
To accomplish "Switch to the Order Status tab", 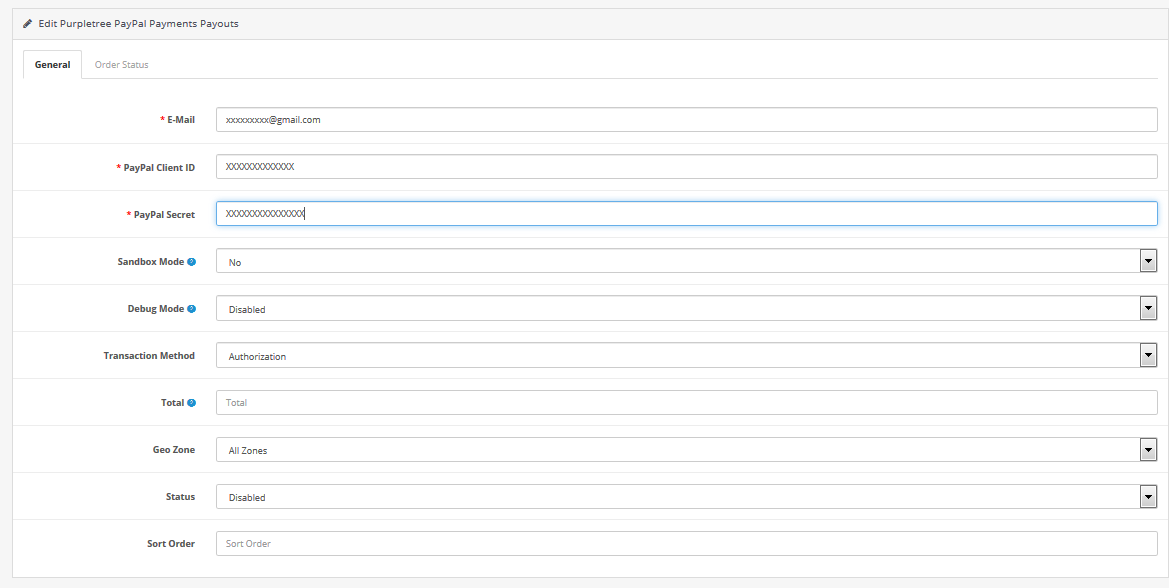I will coord(122,65).
